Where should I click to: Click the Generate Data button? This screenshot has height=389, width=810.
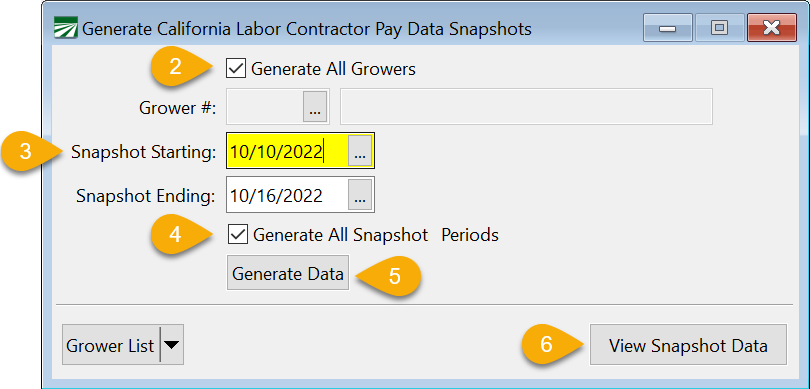288,274
